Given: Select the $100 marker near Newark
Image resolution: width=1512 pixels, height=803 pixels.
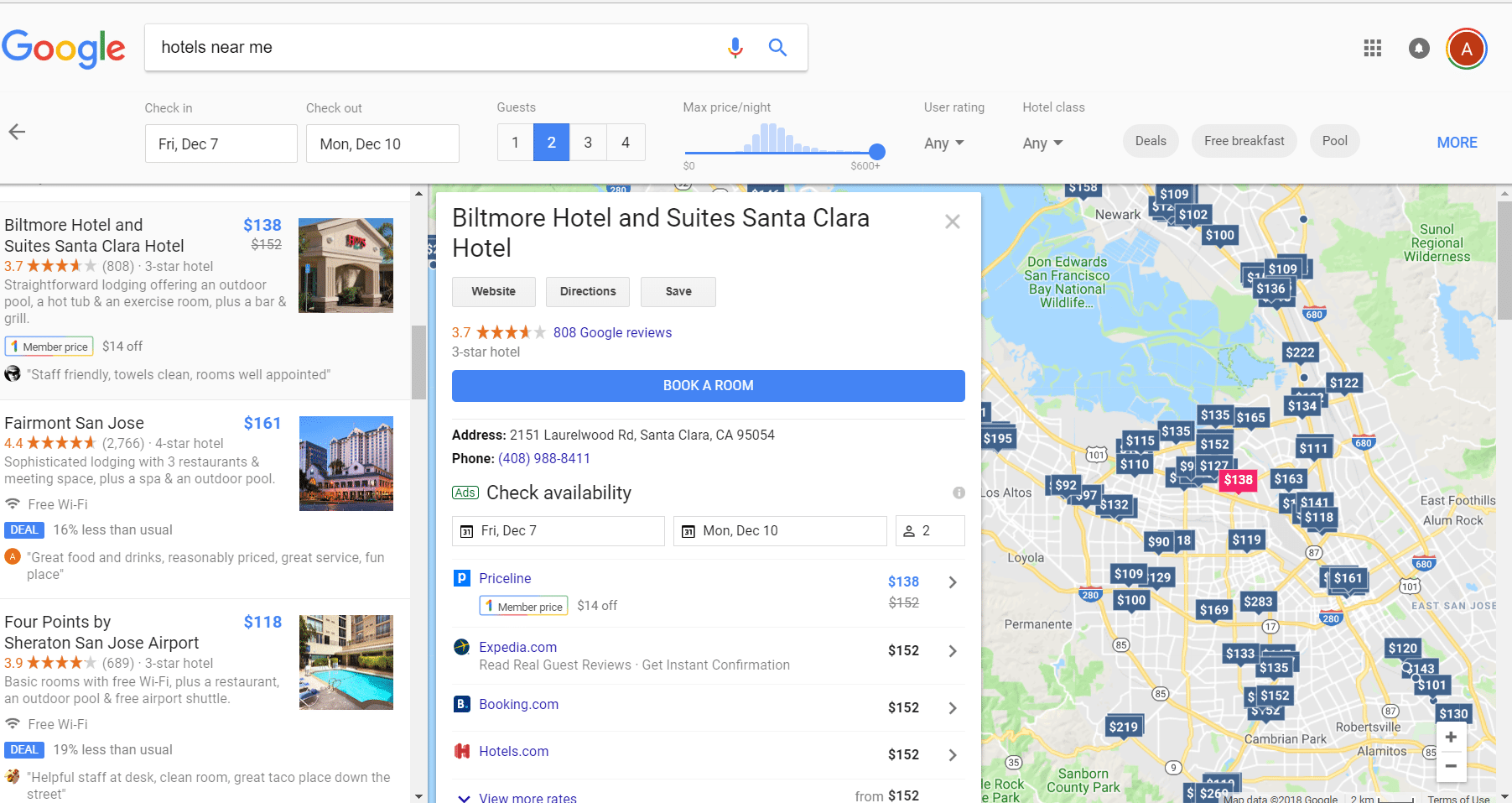Looking at the screenshot, I should (x=1220, y=235).
